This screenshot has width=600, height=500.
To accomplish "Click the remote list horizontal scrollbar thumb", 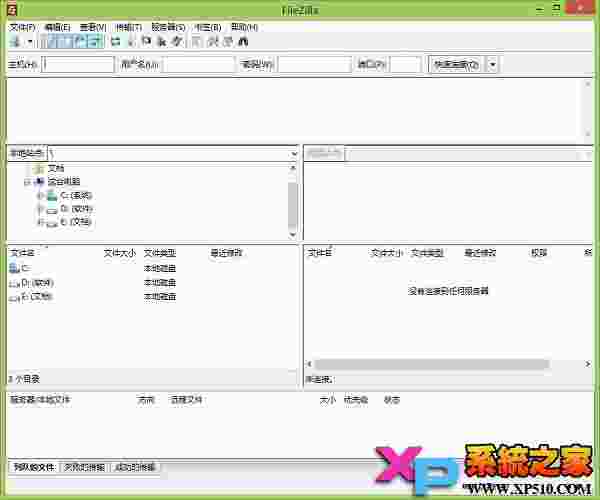I will point(432,364).
